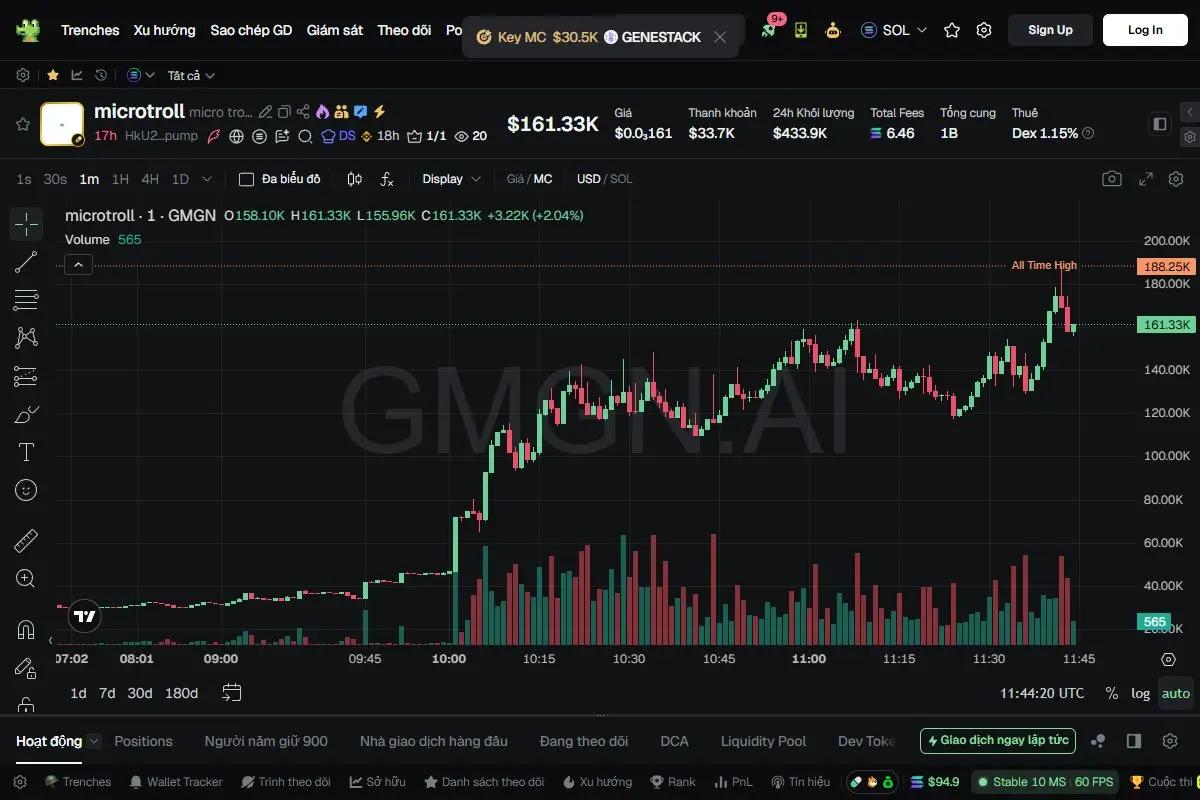This screenshot has height=800, width=1200.
Task: Toggle percent scale on price axis
Action: pos(1112,693)
